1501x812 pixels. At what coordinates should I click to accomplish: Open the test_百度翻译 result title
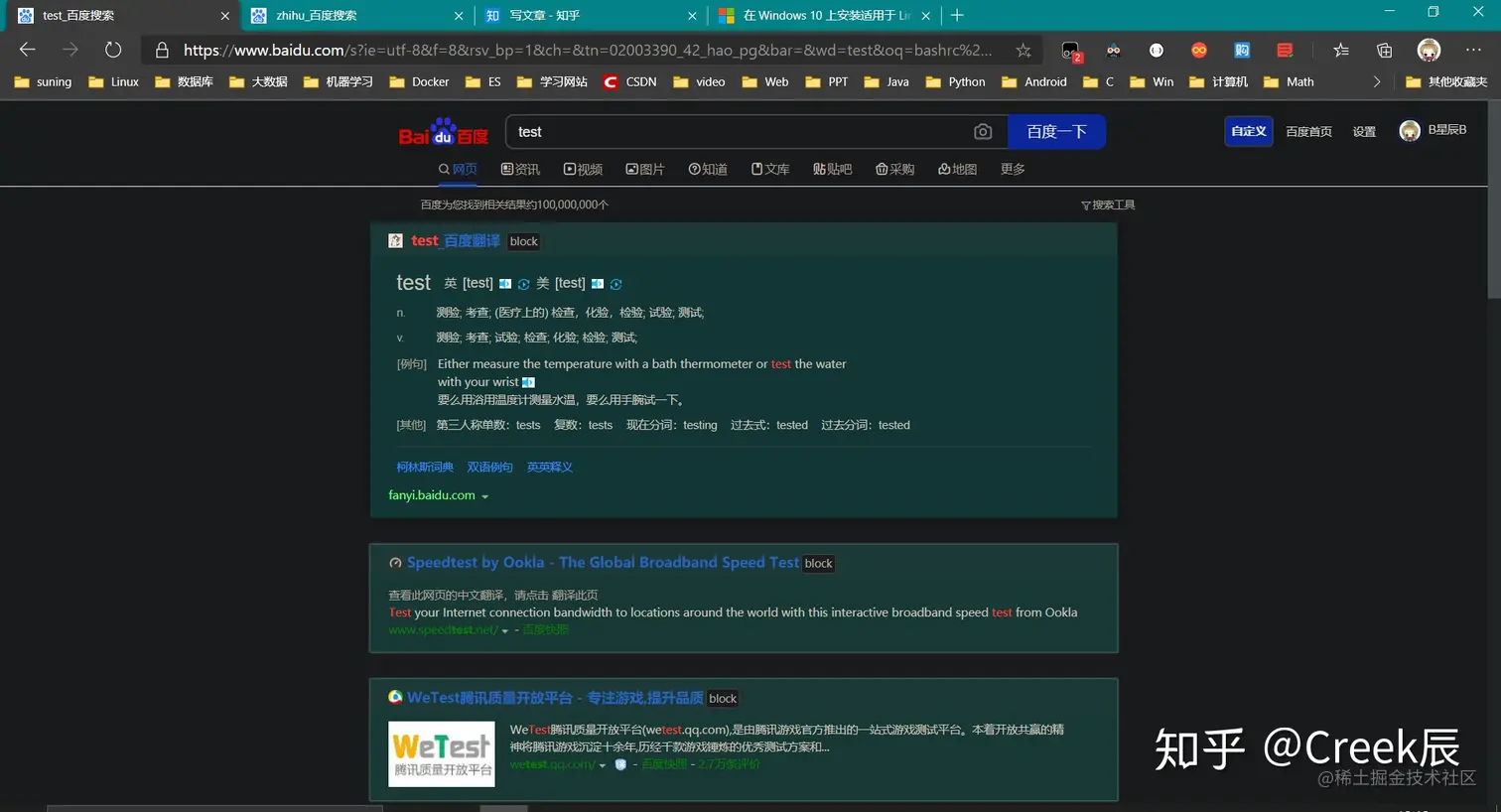456,240
